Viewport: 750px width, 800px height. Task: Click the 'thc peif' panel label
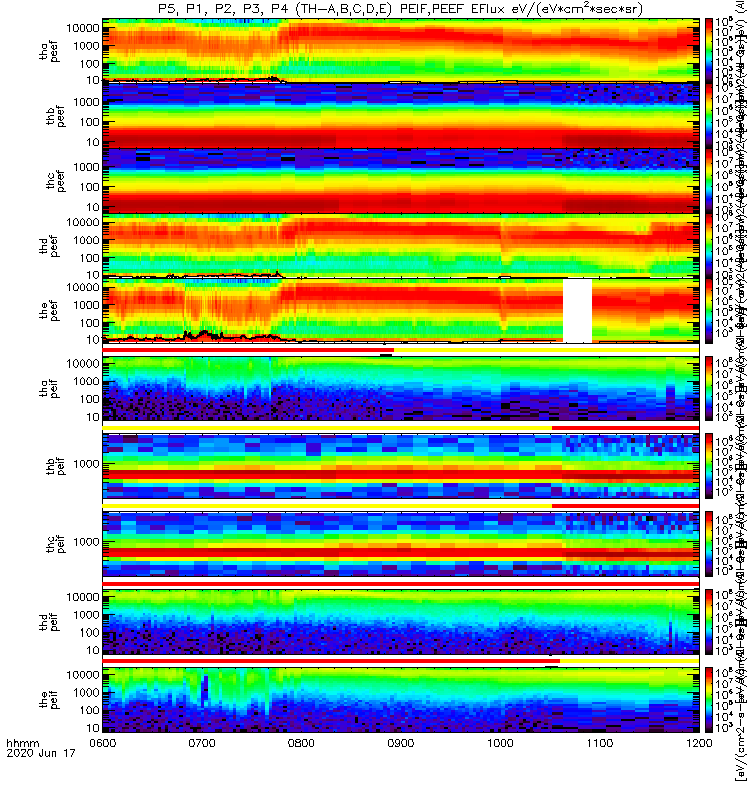click(55, 544)
